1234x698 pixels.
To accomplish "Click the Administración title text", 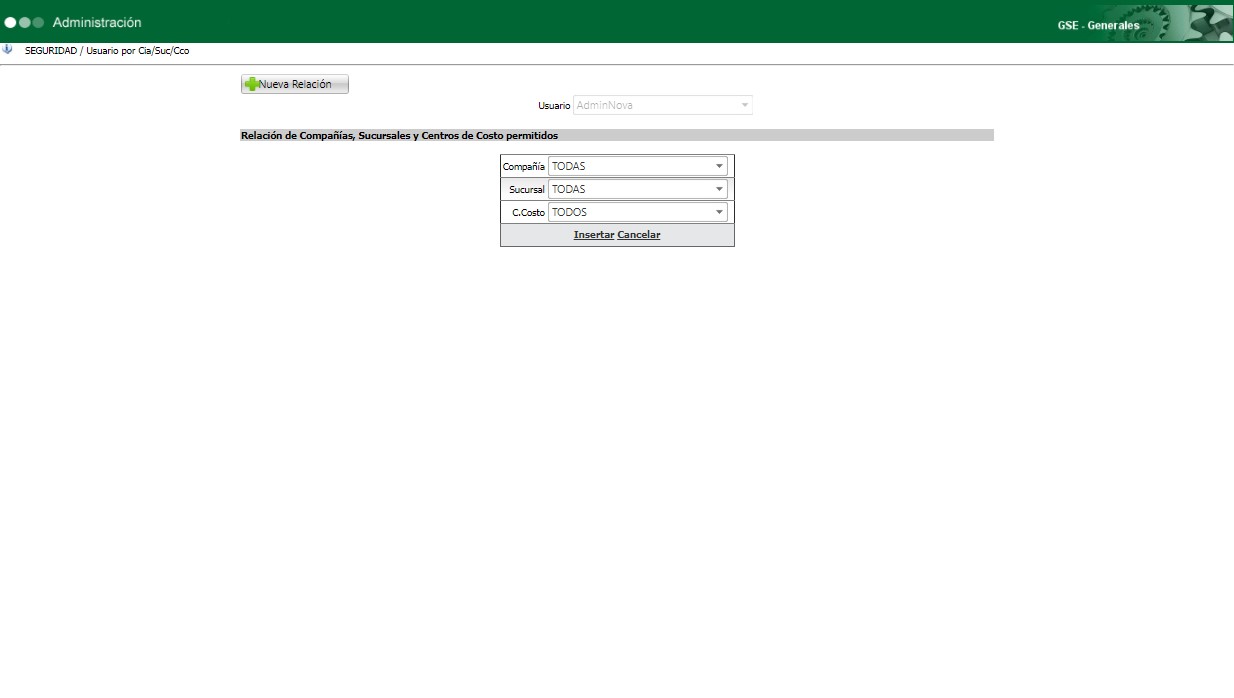I will (x=97, y=22).
